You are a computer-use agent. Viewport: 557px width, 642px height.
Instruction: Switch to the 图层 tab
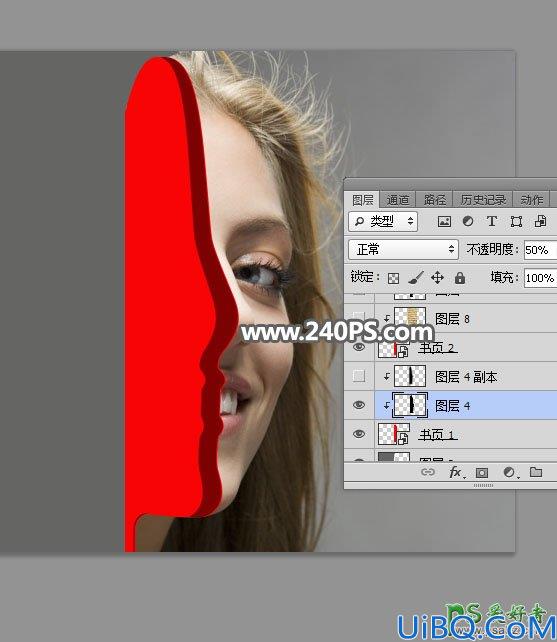tap(362, 200)
